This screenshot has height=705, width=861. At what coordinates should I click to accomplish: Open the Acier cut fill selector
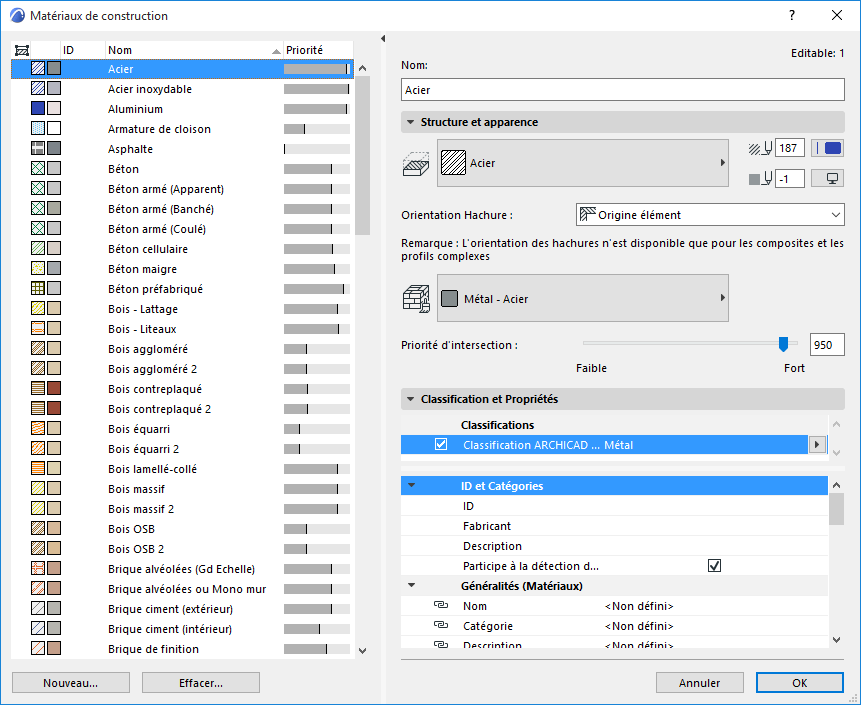pyautogui.click(x=583, y=163)
